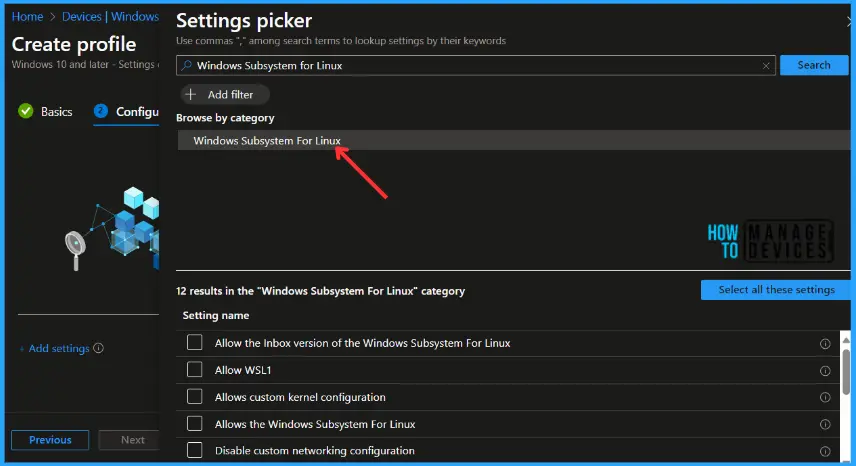Image resolution: width=856 pixels, height=466 pixels.
Task: Open Devices | Windows breadcrumb link
Action: click(x=110, y=17)
